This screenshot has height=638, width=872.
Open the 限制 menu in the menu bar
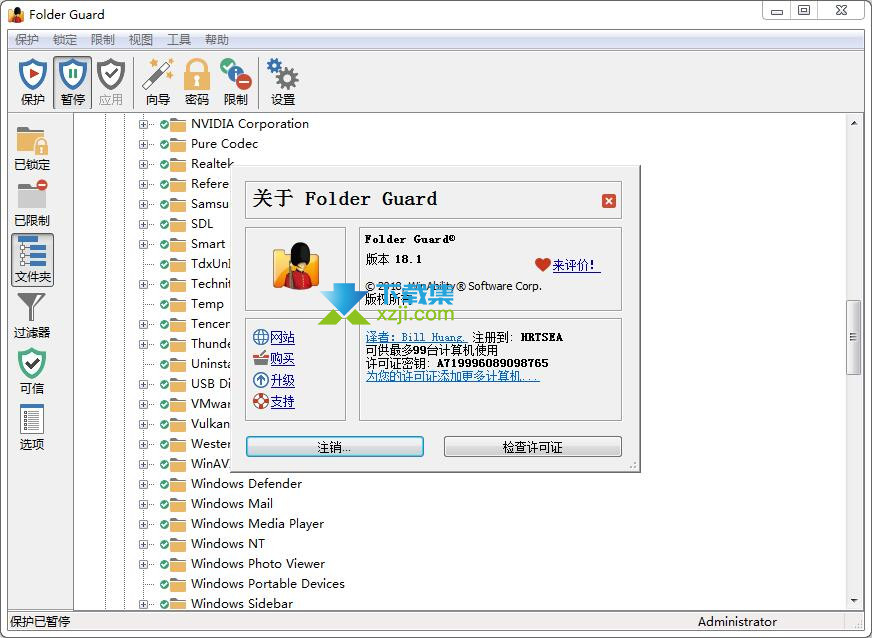click(x=102, y=40)
